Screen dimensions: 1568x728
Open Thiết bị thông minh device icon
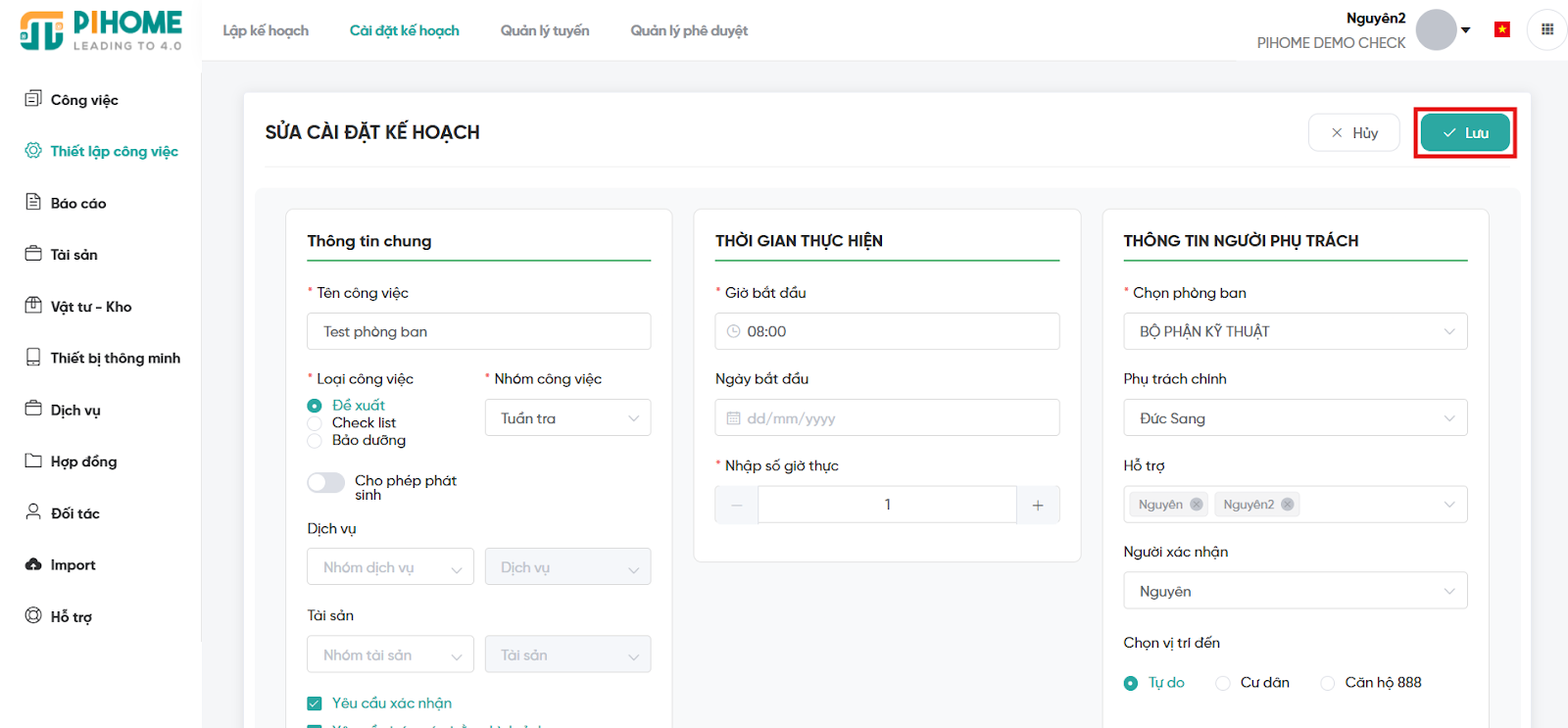(x=33, y=358)
